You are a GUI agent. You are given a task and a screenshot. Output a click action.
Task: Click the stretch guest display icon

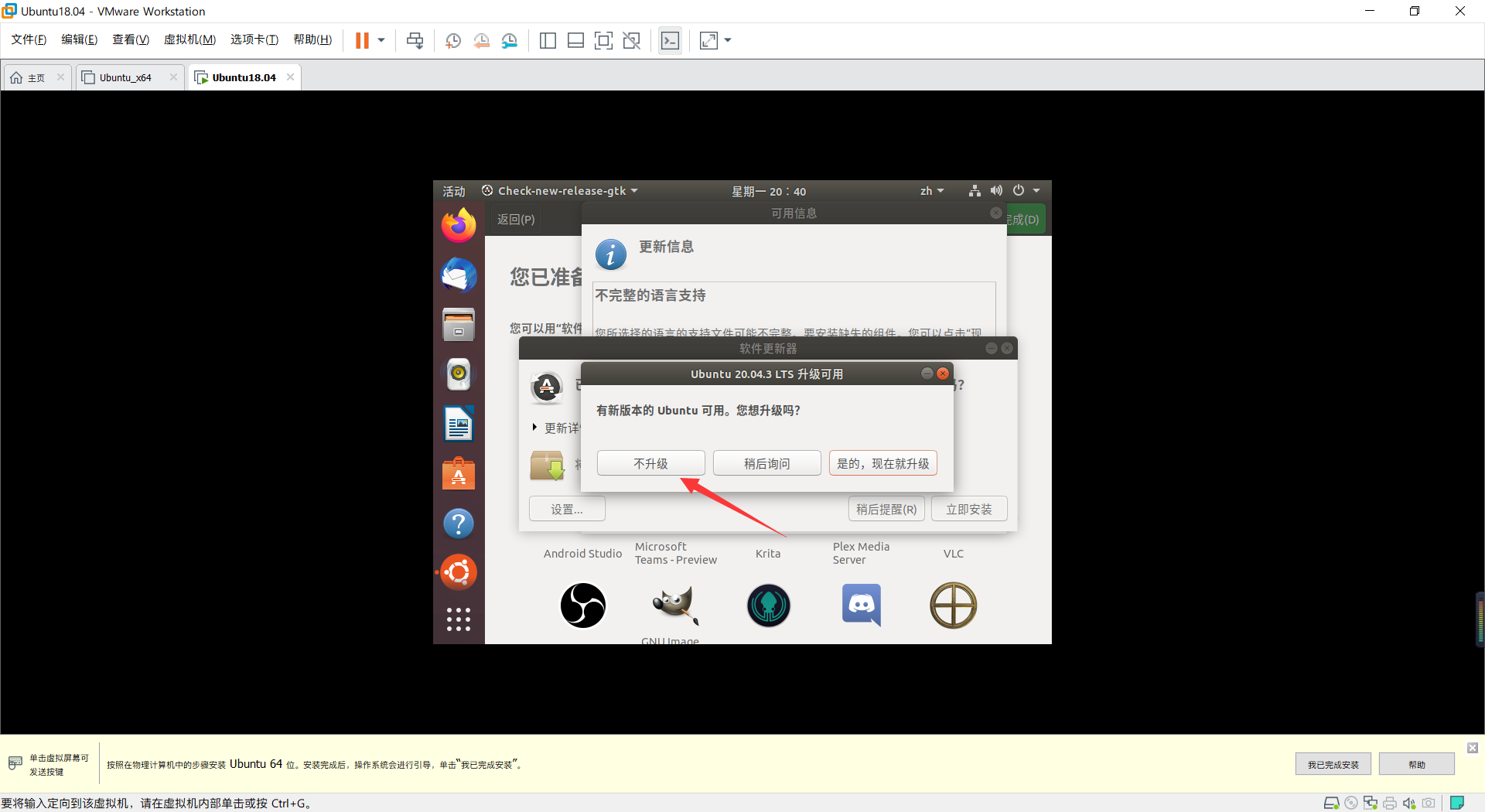coord(708,40)
